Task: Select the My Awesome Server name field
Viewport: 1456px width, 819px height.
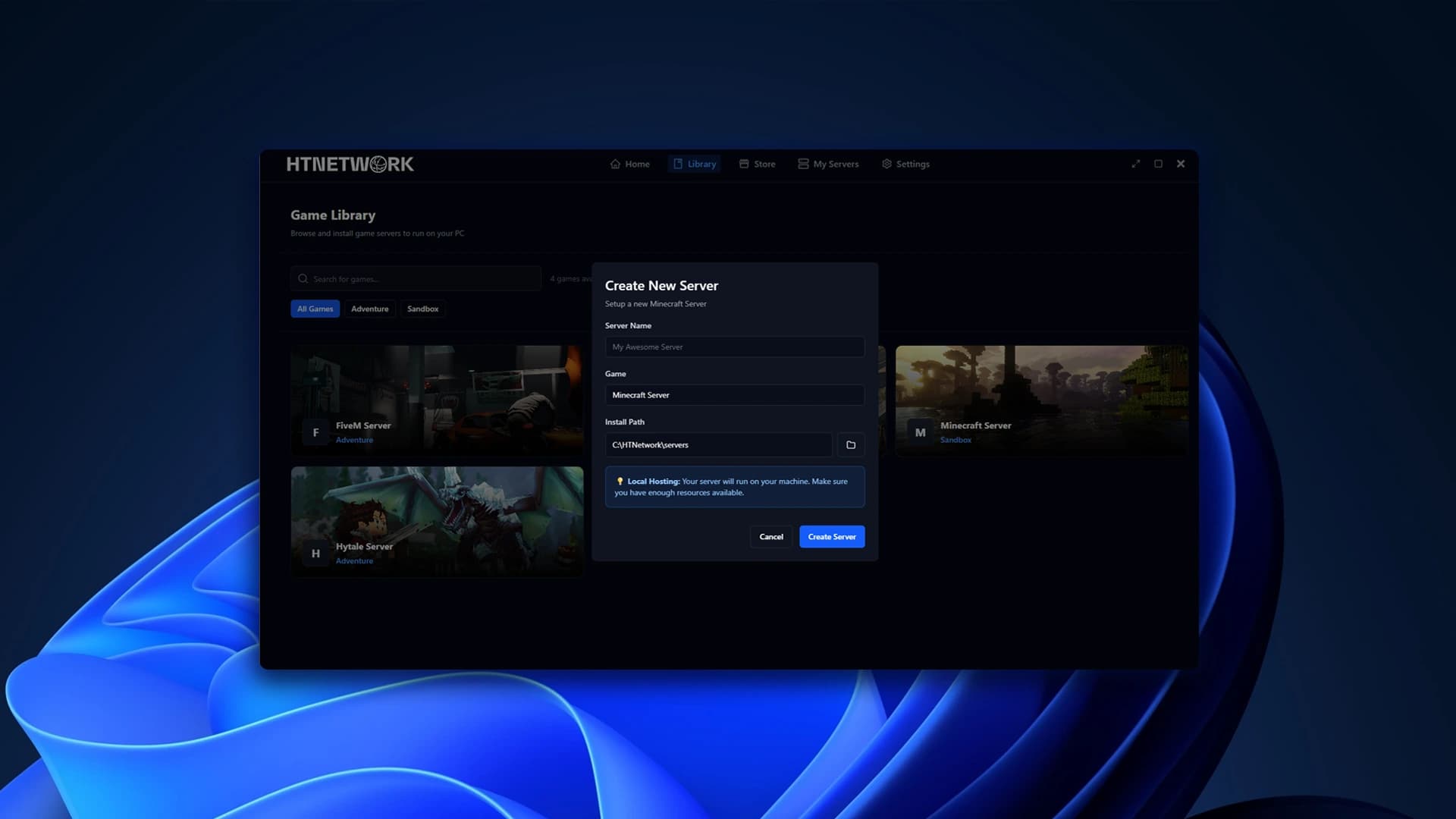Action: pyautogui.click(x=734, y=347)
